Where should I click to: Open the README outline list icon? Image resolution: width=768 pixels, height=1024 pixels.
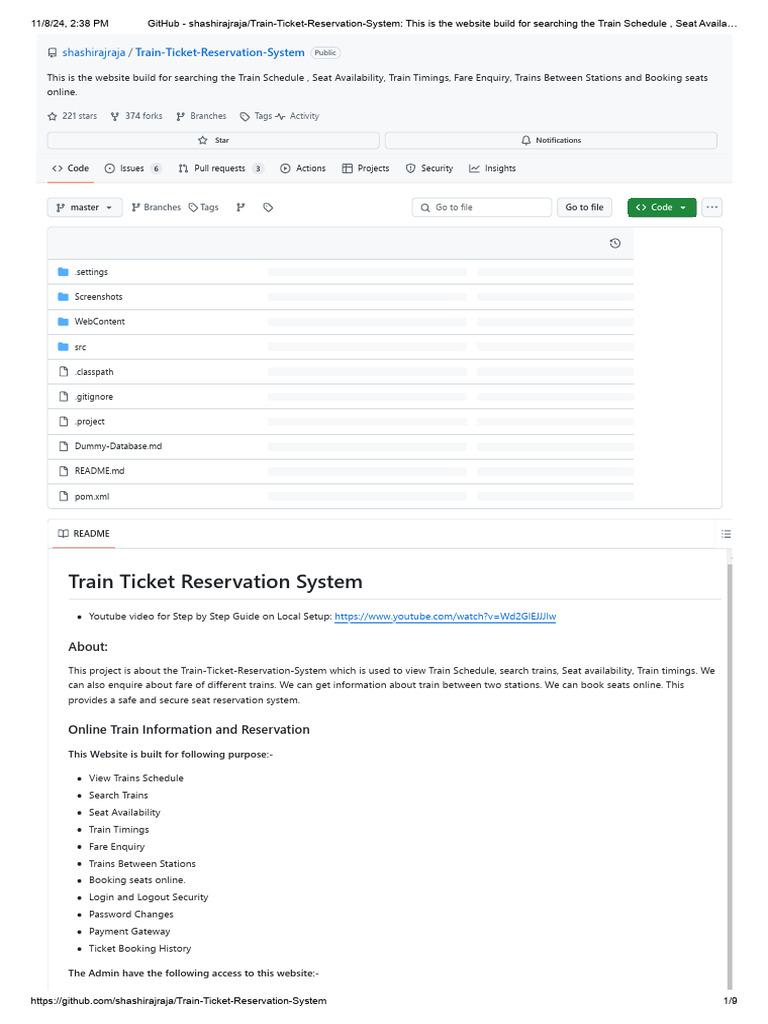pos(726,534)
